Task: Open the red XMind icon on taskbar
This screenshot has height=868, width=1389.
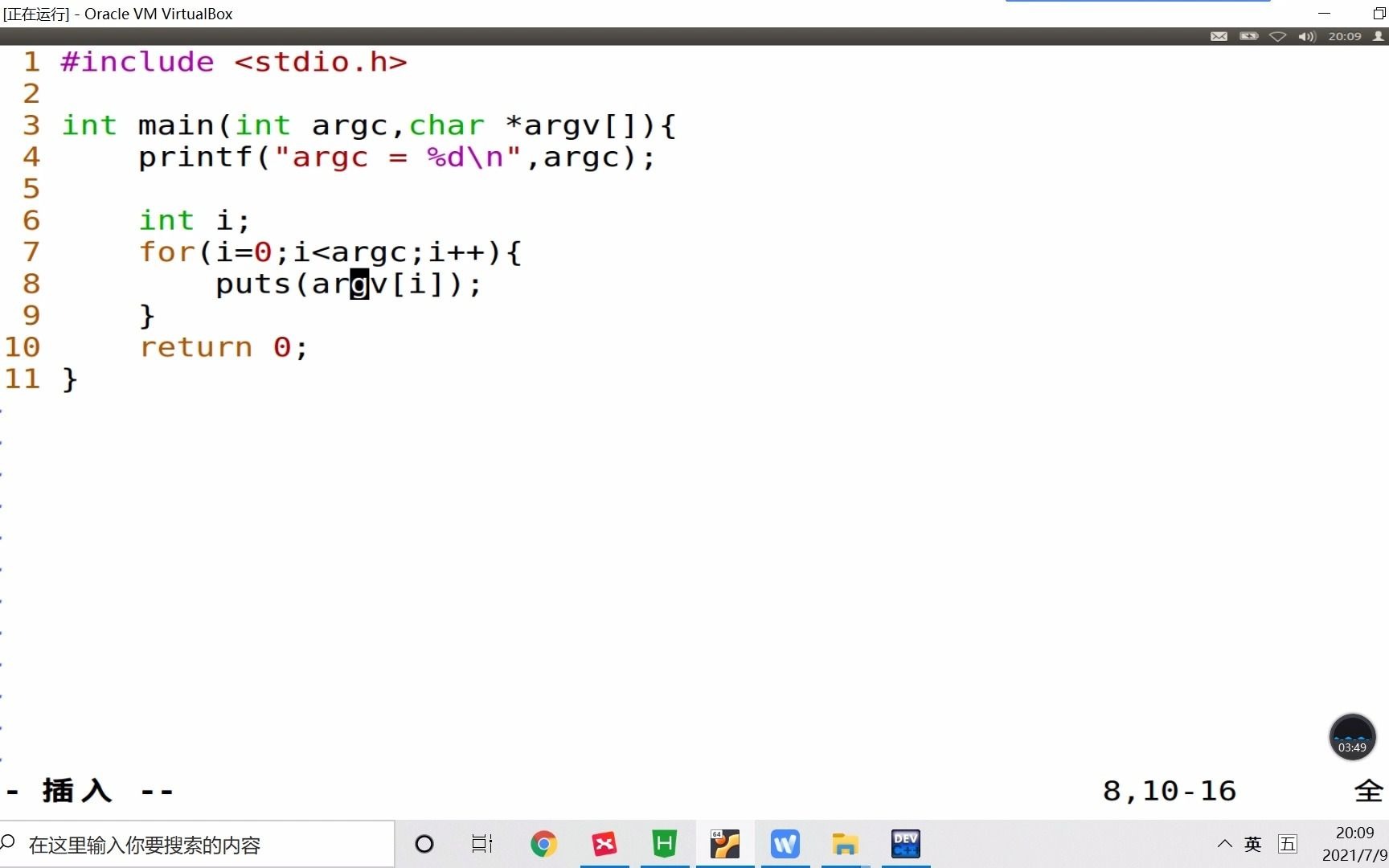Action: (x=604, y=844)
